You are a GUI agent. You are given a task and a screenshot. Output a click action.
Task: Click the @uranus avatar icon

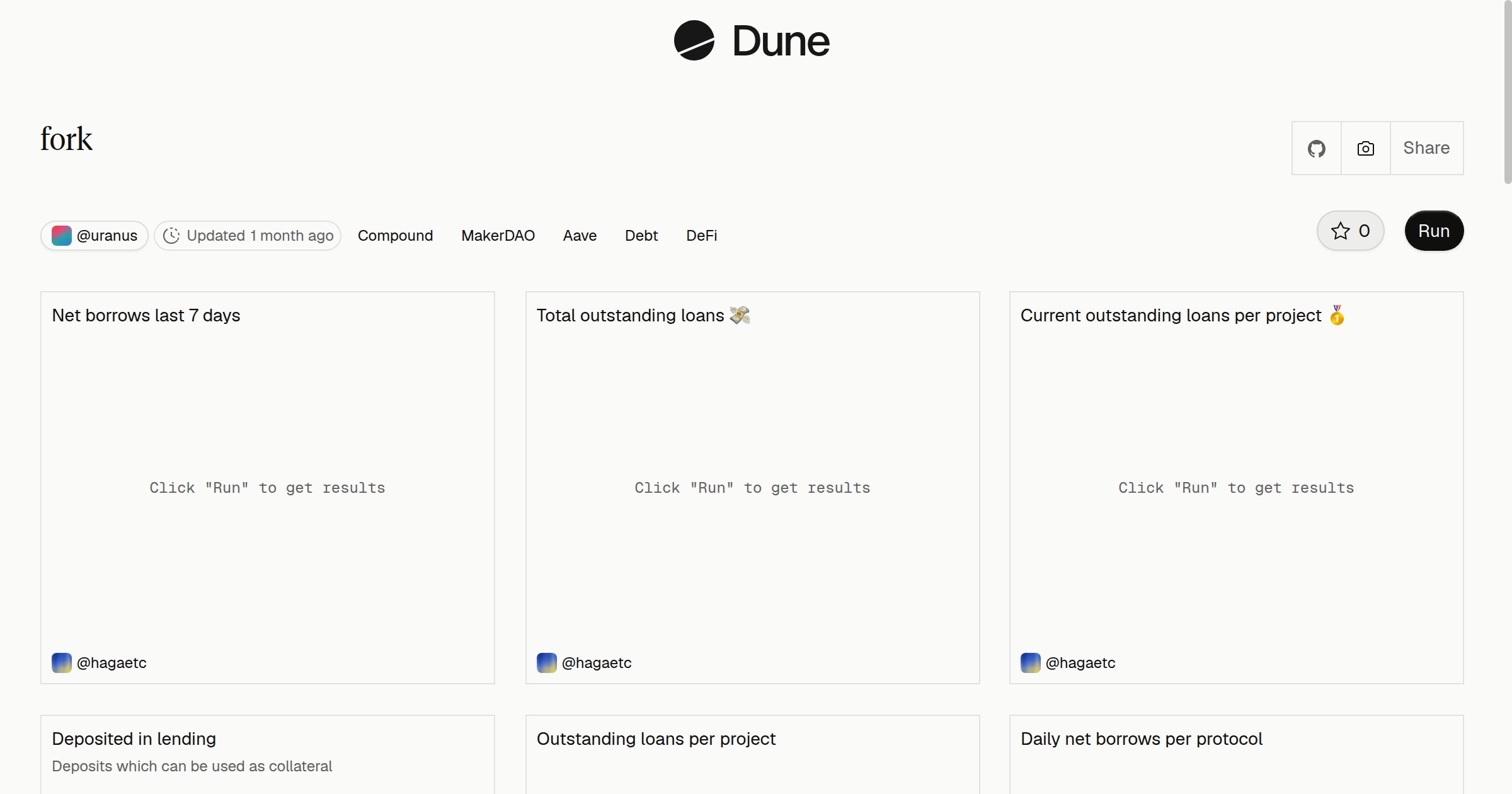(61, 236)
